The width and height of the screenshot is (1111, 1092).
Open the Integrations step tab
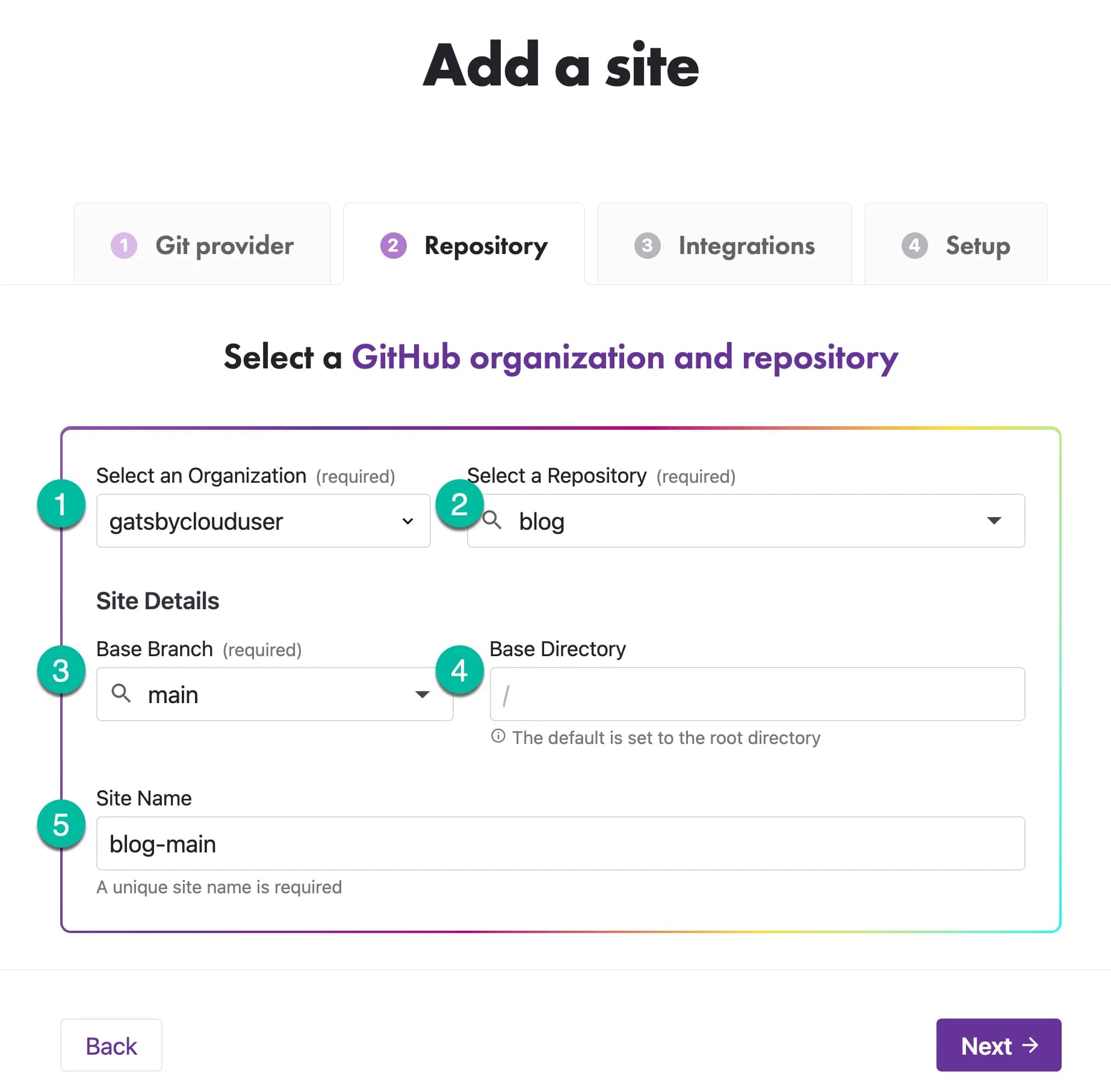tap(724, 244)
